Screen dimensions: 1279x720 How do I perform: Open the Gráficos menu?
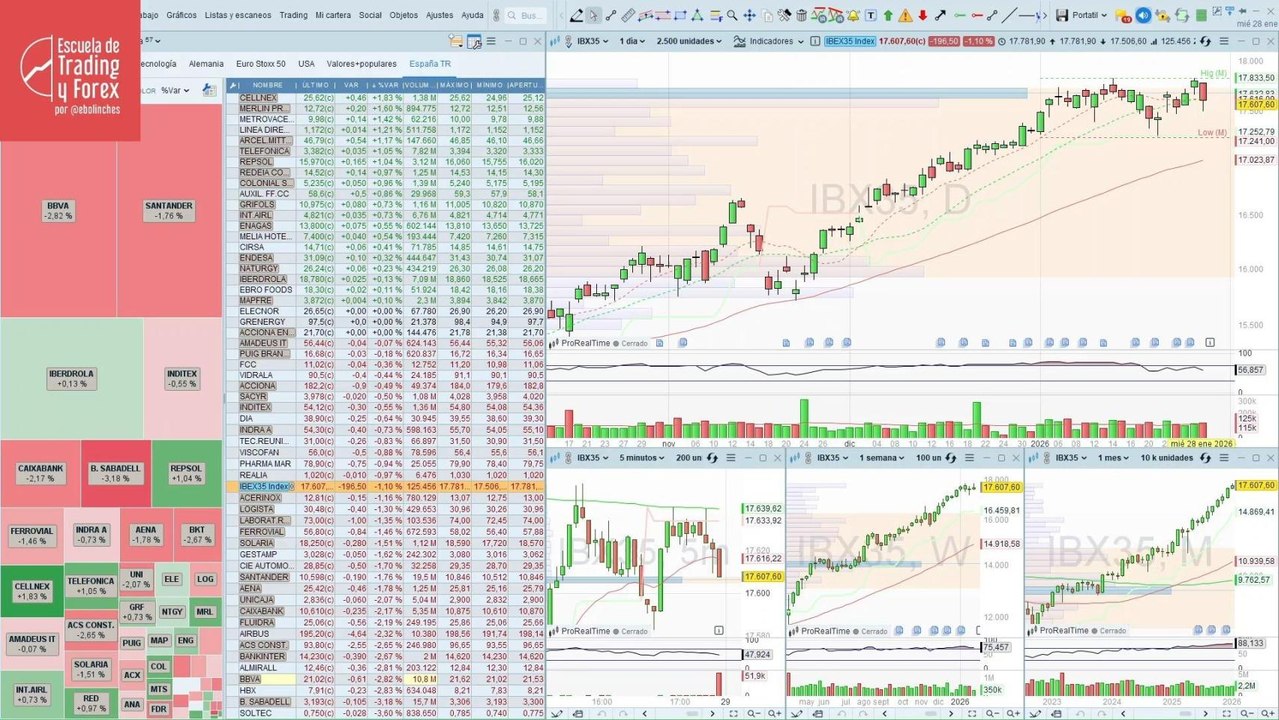181,15
